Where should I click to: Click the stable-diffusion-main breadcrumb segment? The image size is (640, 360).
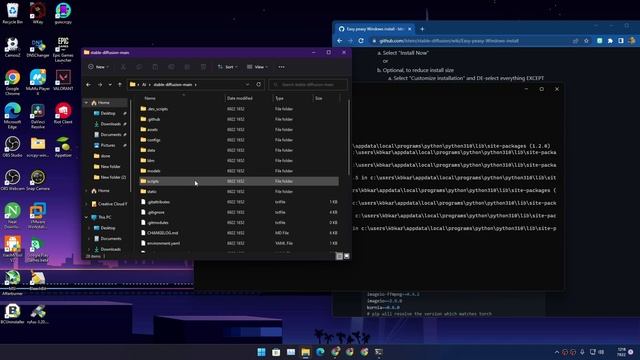(172, 84)
